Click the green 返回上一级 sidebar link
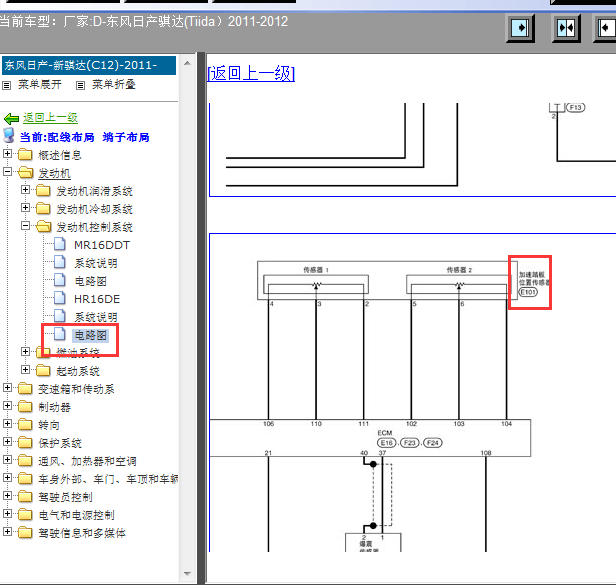 [50, 117]
